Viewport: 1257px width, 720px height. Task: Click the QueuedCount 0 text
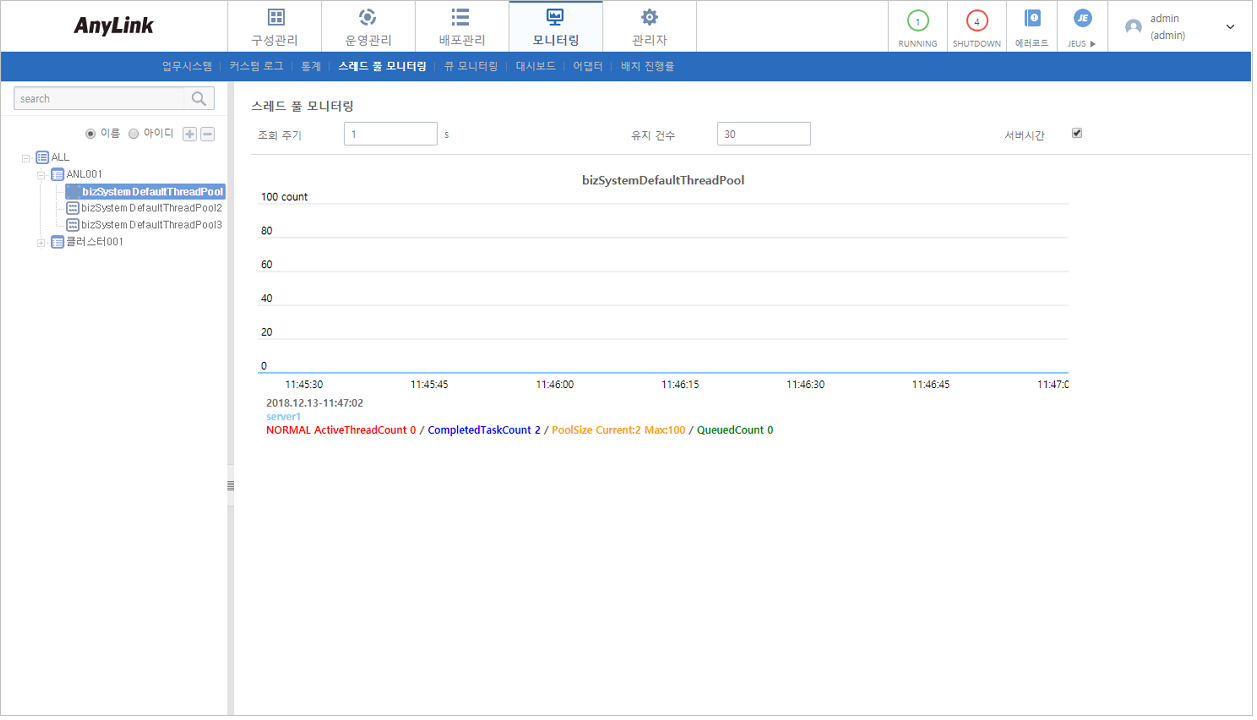point(735,430)
